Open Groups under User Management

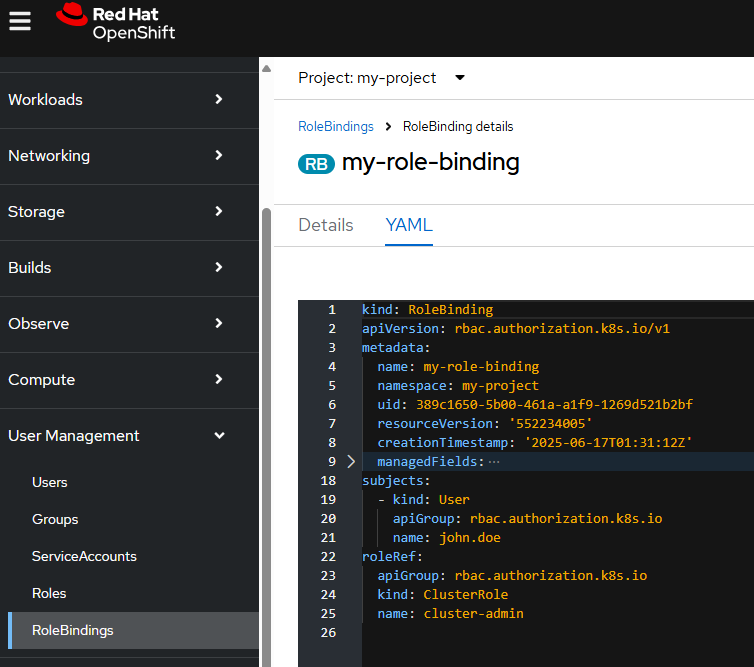pos(55,519)
